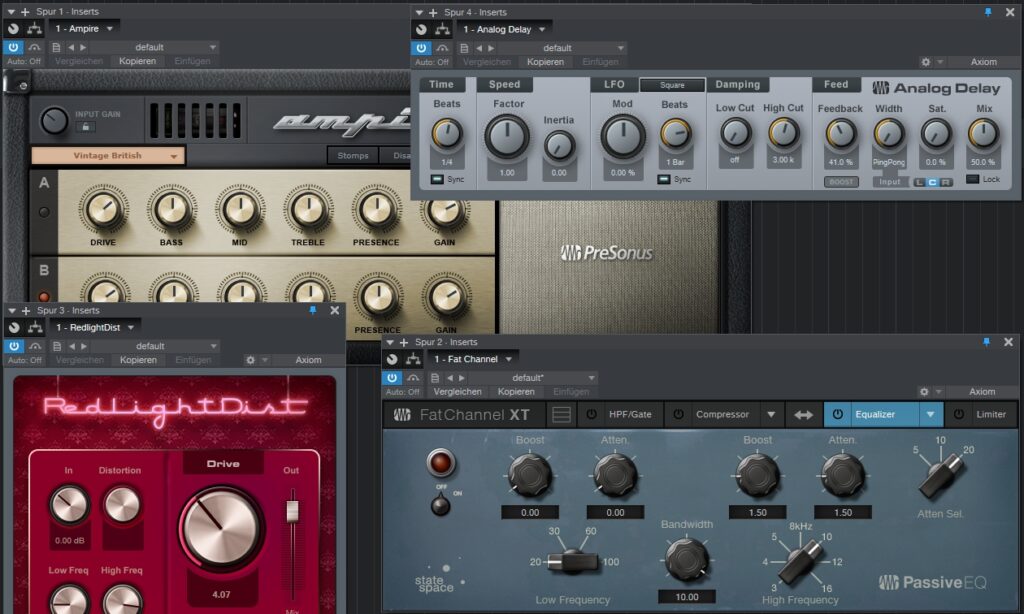Screen dimensions: 1024x614
Task: Pin the Spur 3 Inserts window
Action: click(x=313, y=310)
